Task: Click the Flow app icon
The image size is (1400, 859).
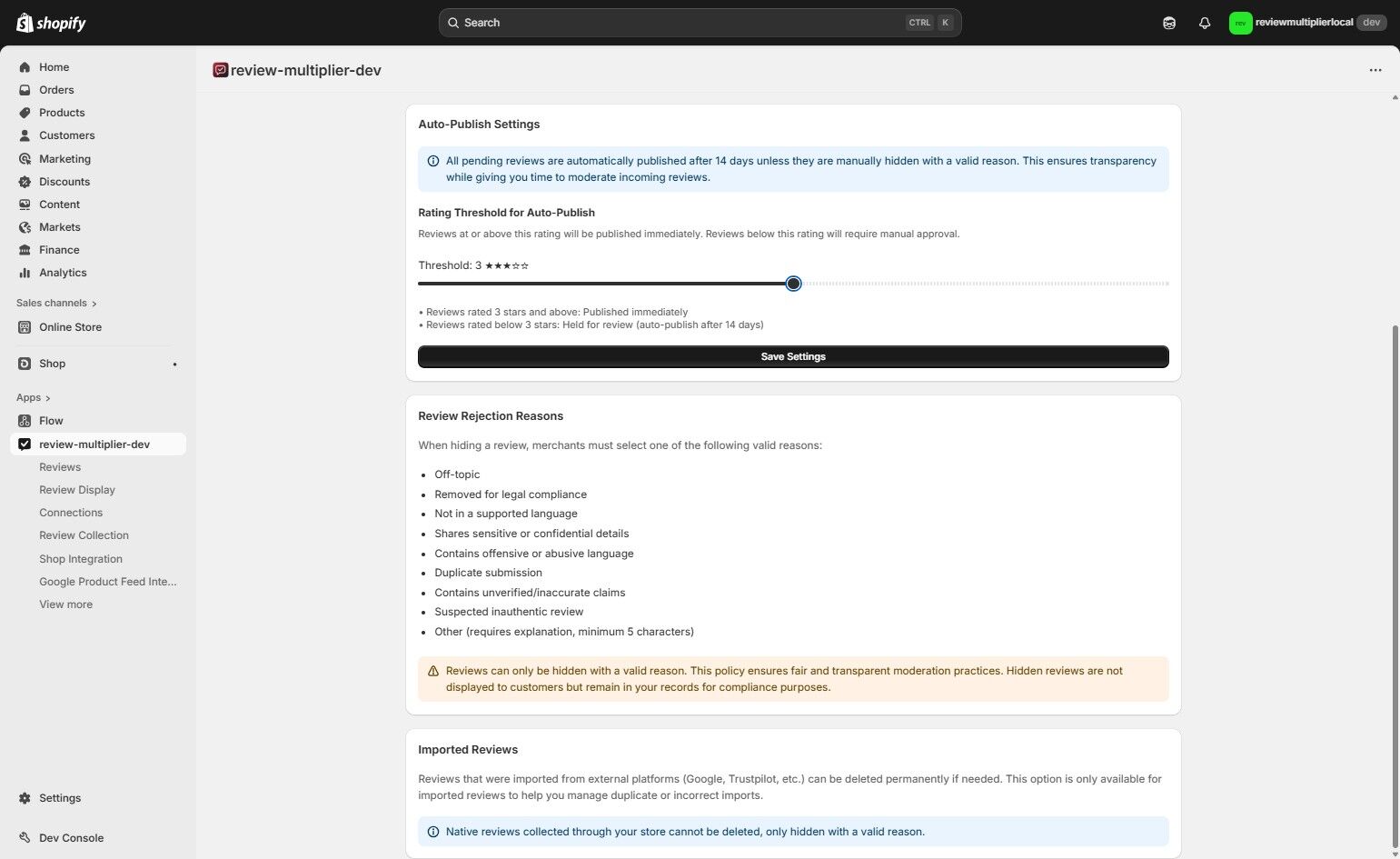Action: 25,421
